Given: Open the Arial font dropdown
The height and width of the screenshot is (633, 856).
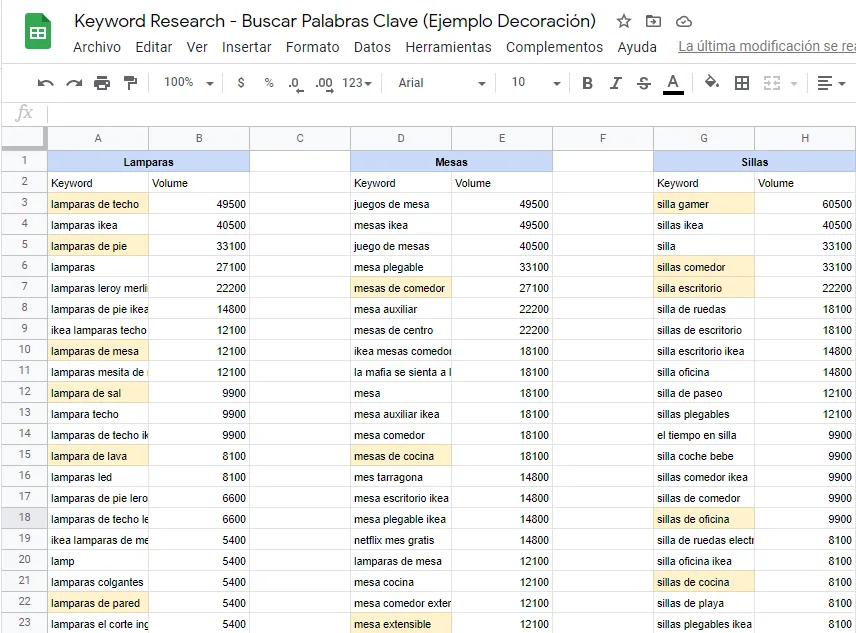Looking at the screenshot, I should 441,83.
